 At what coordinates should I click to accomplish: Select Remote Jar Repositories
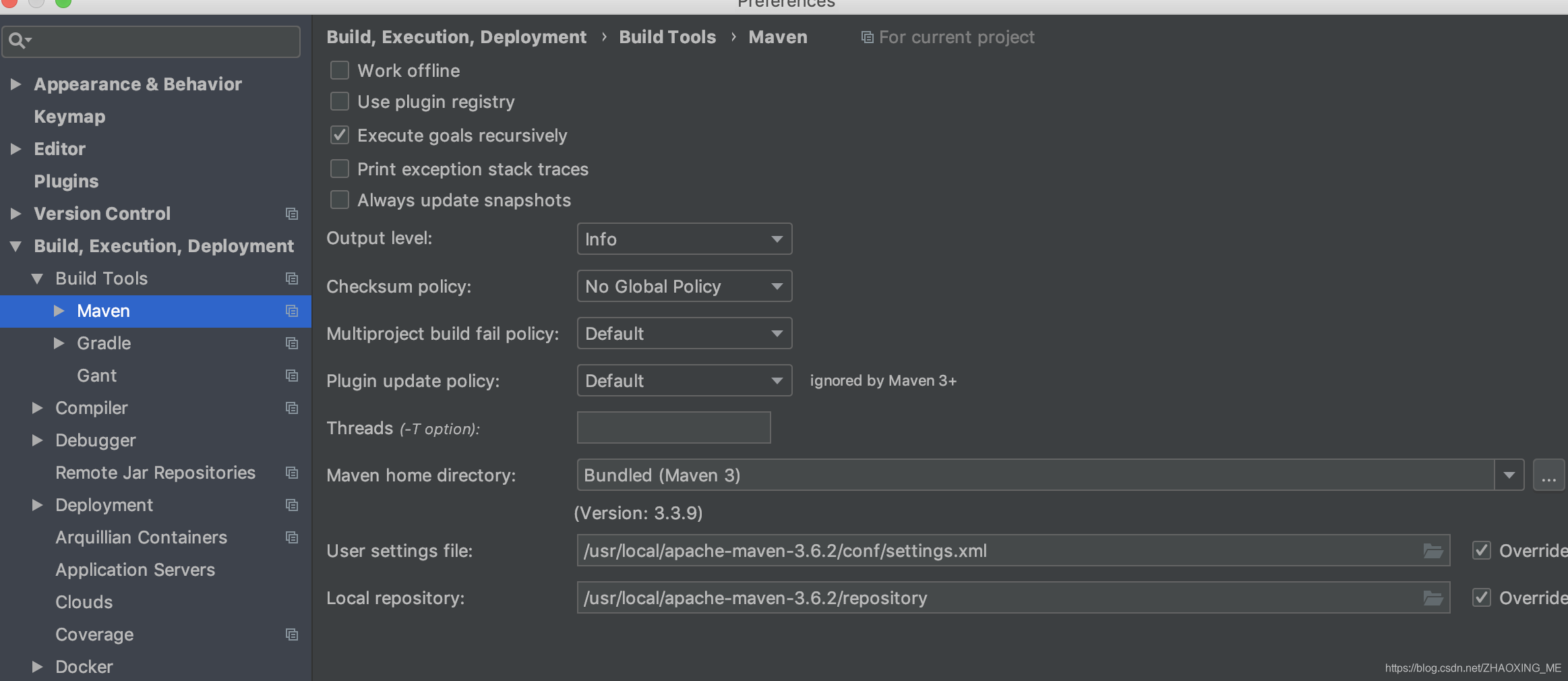click(155, 473)
